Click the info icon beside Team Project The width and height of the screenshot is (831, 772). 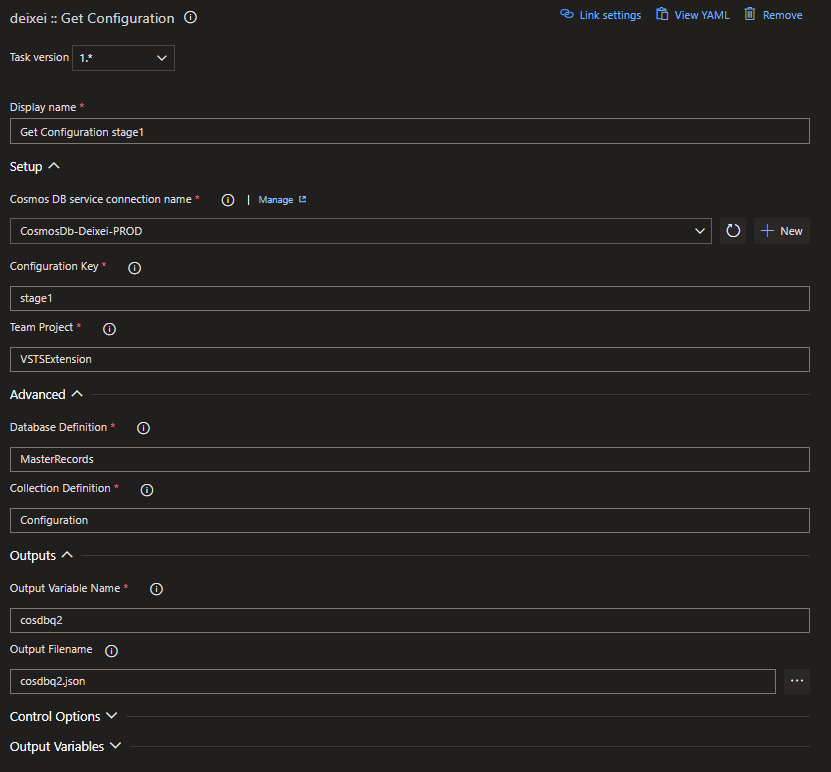[x=109, y=329]
